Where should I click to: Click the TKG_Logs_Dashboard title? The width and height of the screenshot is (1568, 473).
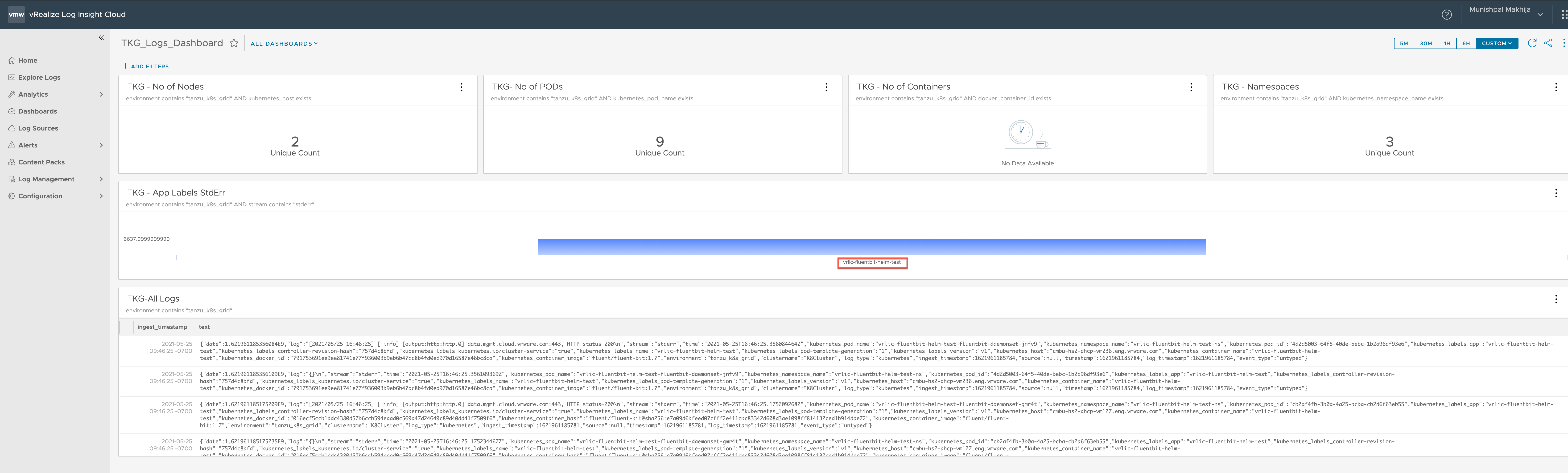tap(172, 43)
